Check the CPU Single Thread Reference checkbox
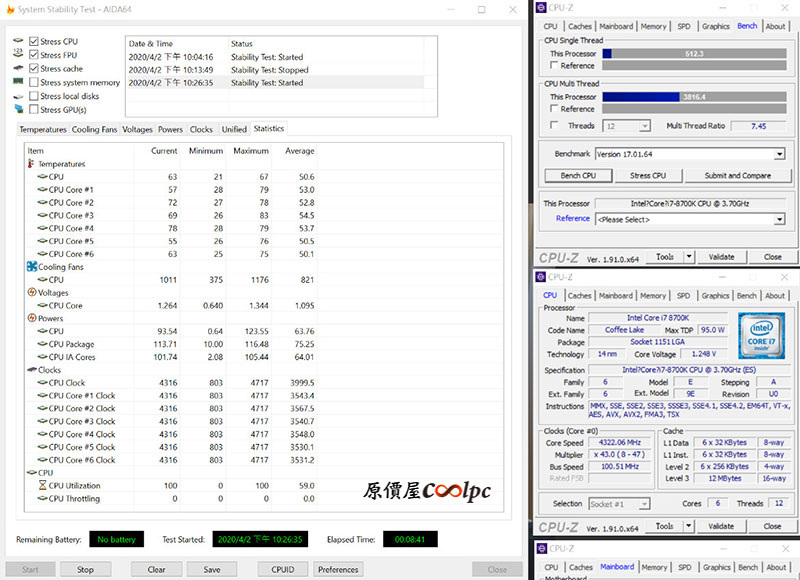Image resolution: width=800 pixels, height=580 pixels. coord(554,65)
